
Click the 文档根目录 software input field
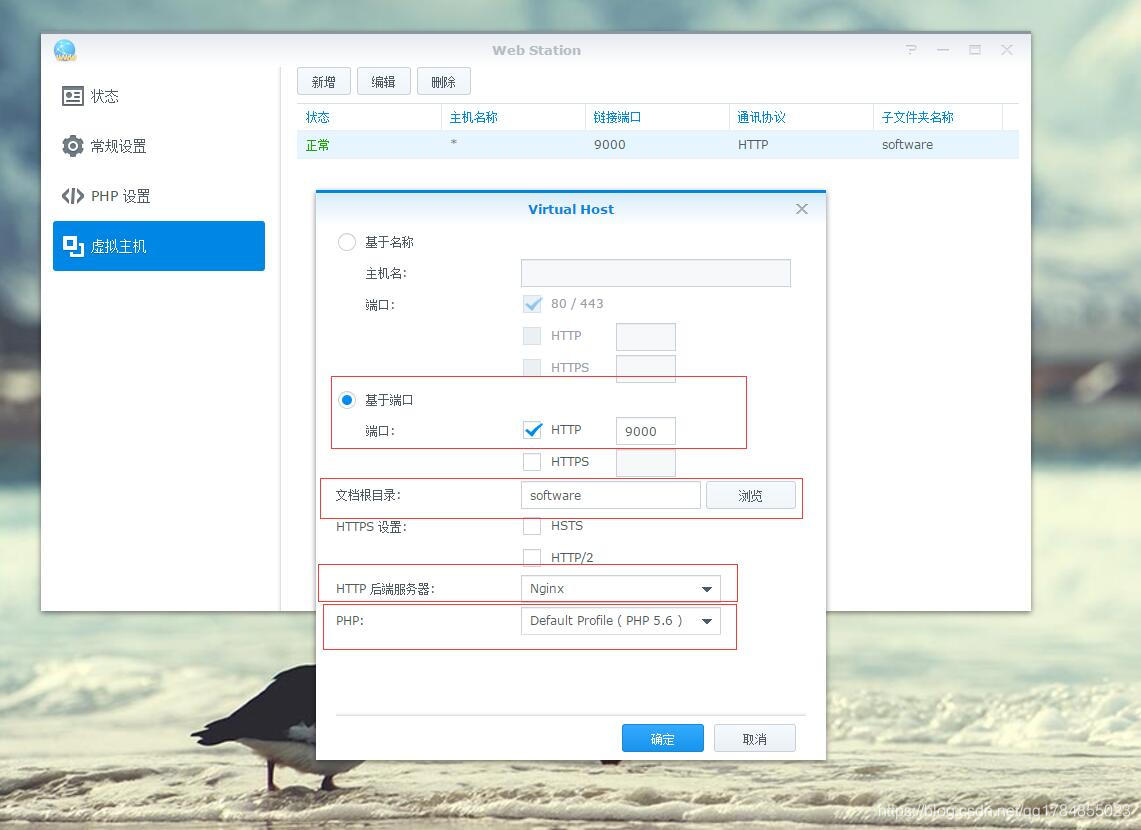click(610, 495)
